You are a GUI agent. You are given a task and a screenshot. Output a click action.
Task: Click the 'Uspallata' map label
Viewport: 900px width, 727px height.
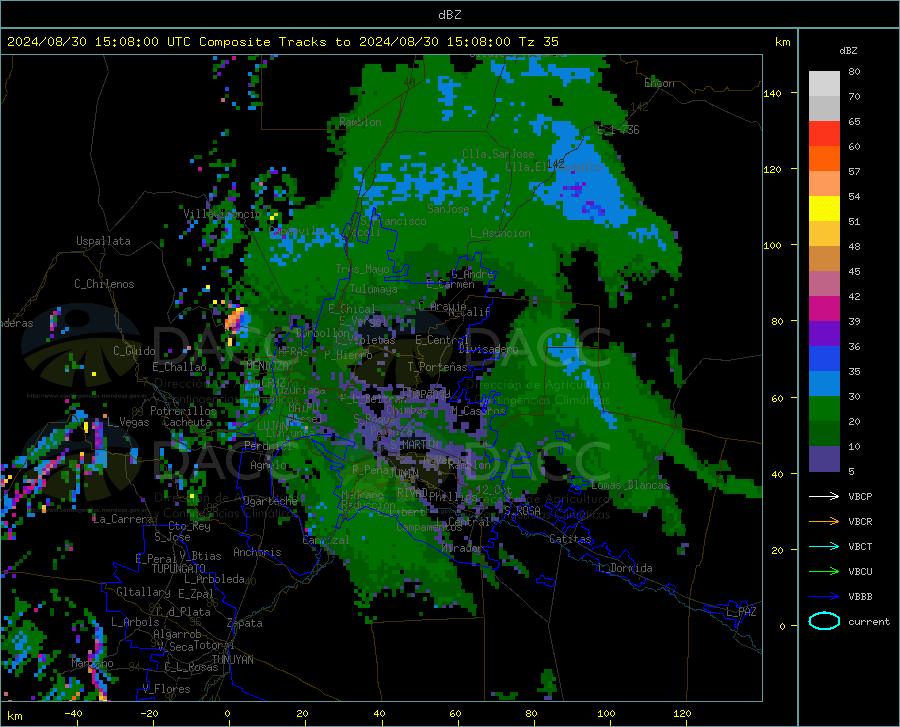[103, 241]
